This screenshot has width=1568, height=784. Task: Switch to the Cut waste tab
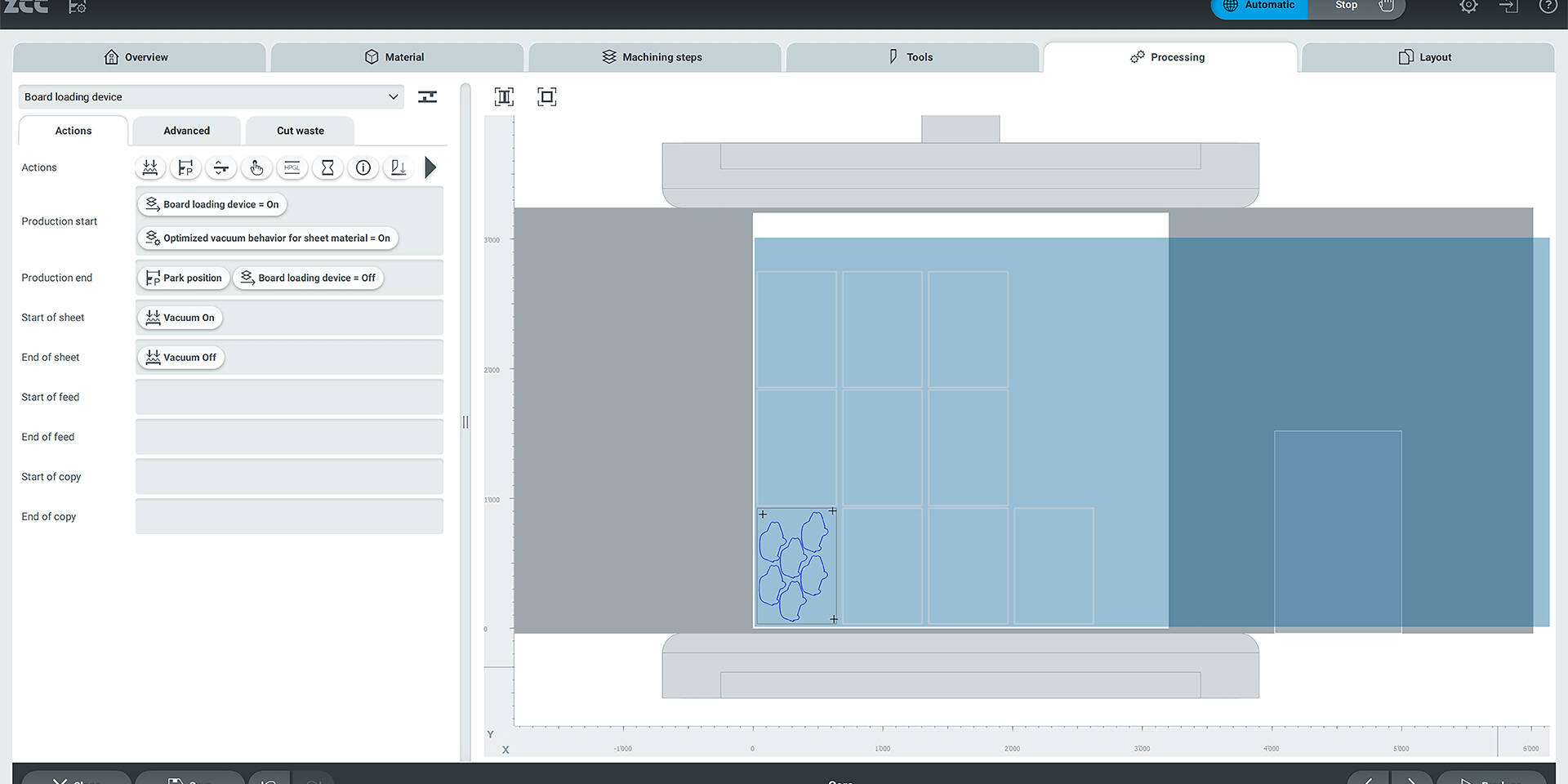click(x=300, y=131)
